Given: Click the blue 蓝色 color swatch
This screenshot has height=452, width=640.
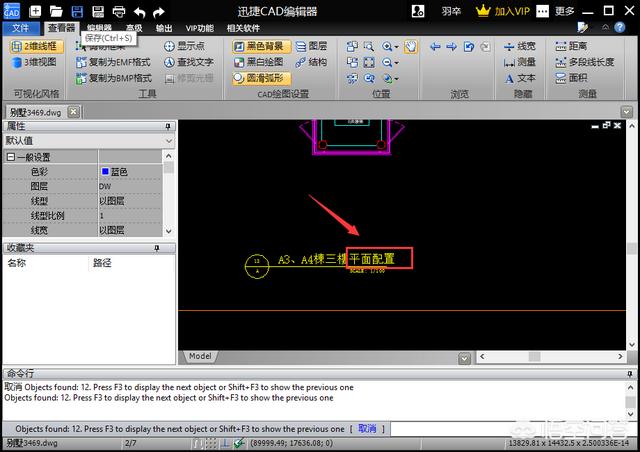Looking at the screenshot, I should 105,171.
